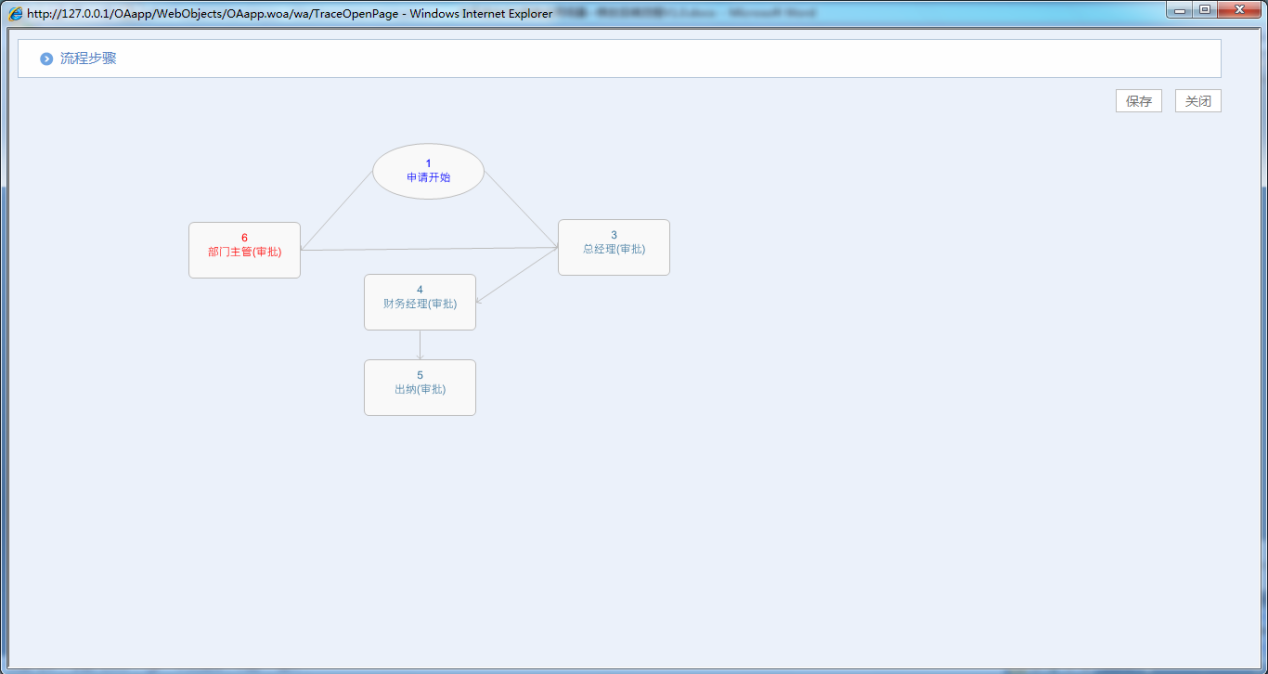Click the Internet Explorer icon in title bar
This screenshot has height=674, width=1268.
tap(16, 14)
